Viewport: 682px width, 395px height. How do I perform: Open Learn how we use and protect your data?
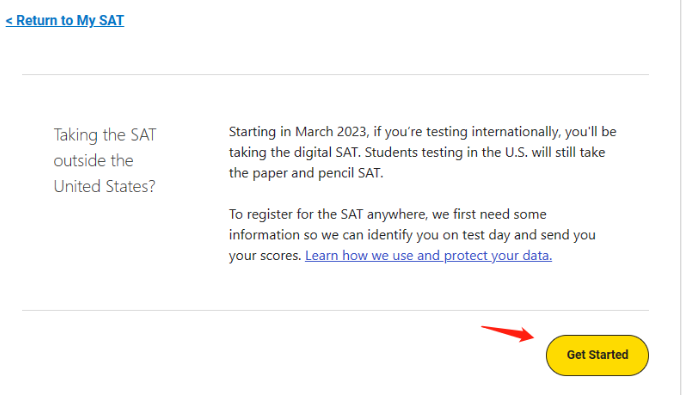[428, 255]
